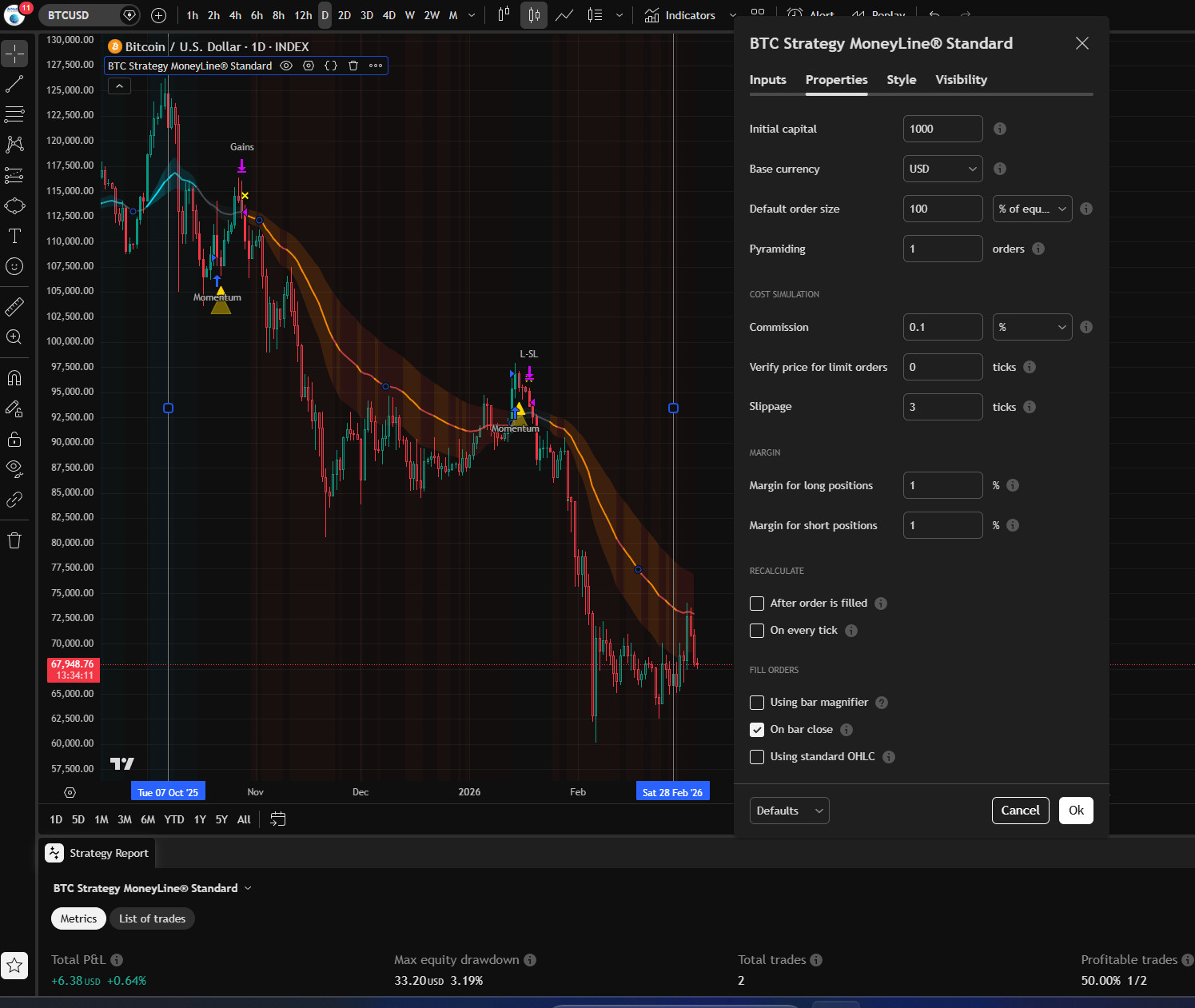
Task: Open order size unit % of equity dropdown
Action: [x=1033, y=209]
